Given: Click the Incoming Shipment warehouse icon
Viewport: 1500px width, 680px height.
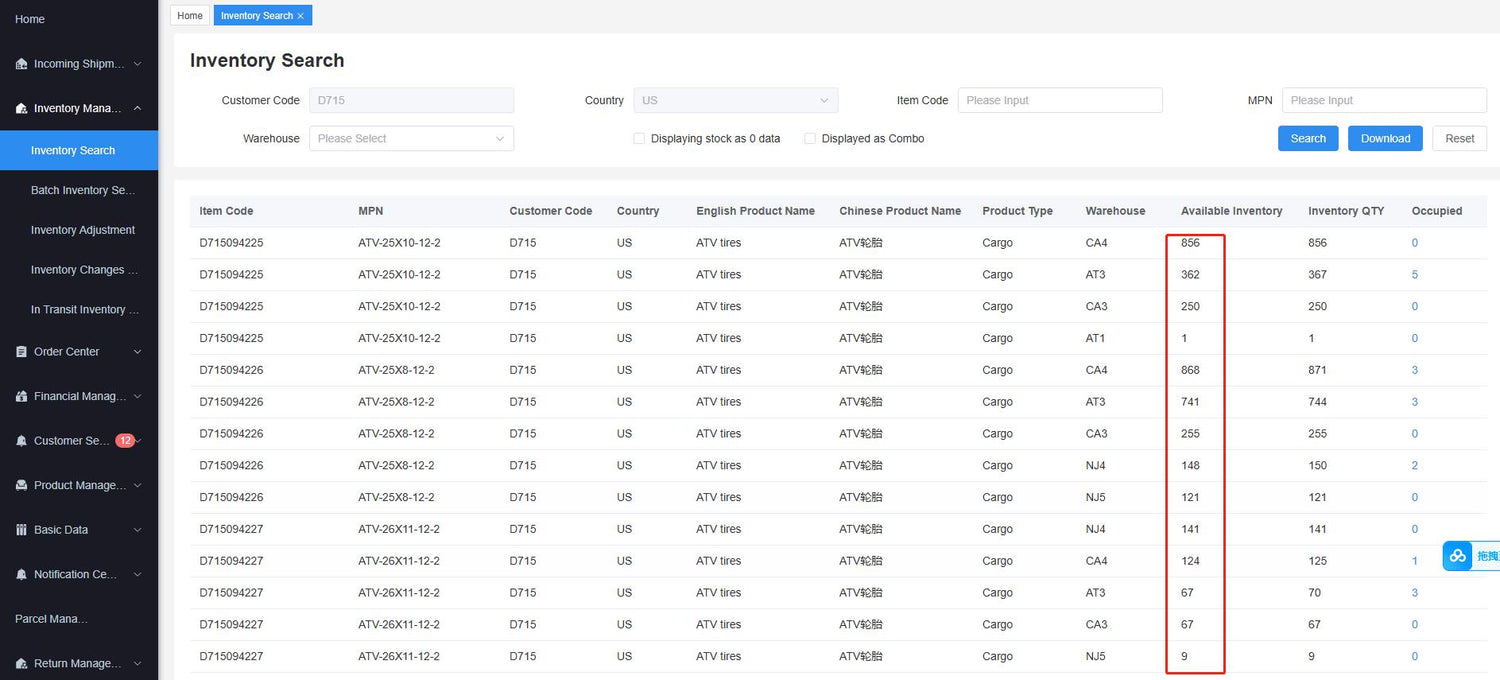Looking at the screenshot, I should coord(22,64).
